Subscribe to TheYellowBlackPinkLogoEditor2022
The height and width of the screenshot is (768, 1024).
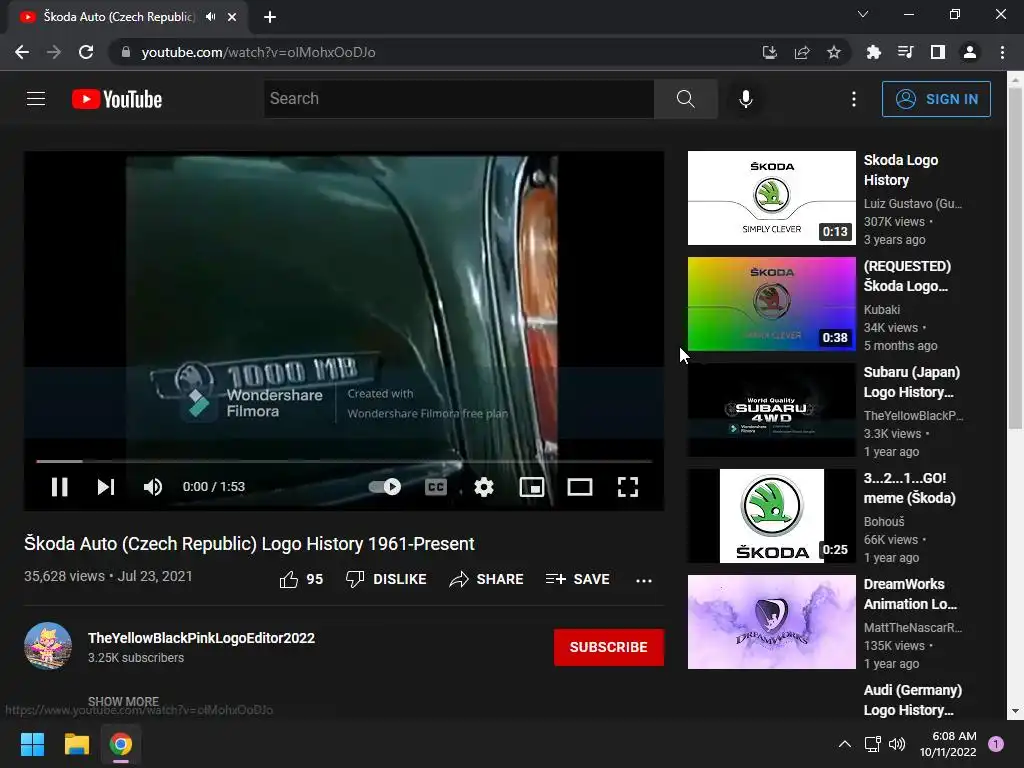609,647
